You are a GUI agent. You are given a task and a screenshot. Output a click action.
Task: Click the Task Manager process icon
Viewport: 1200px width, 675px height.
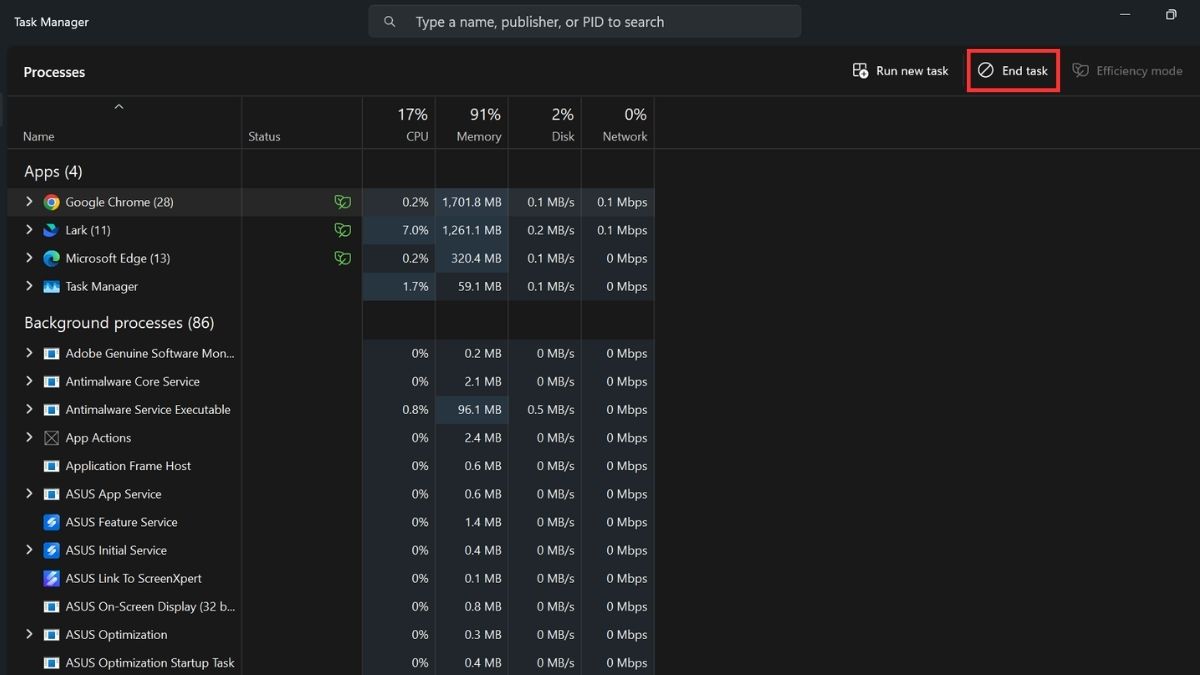point(51,286)
